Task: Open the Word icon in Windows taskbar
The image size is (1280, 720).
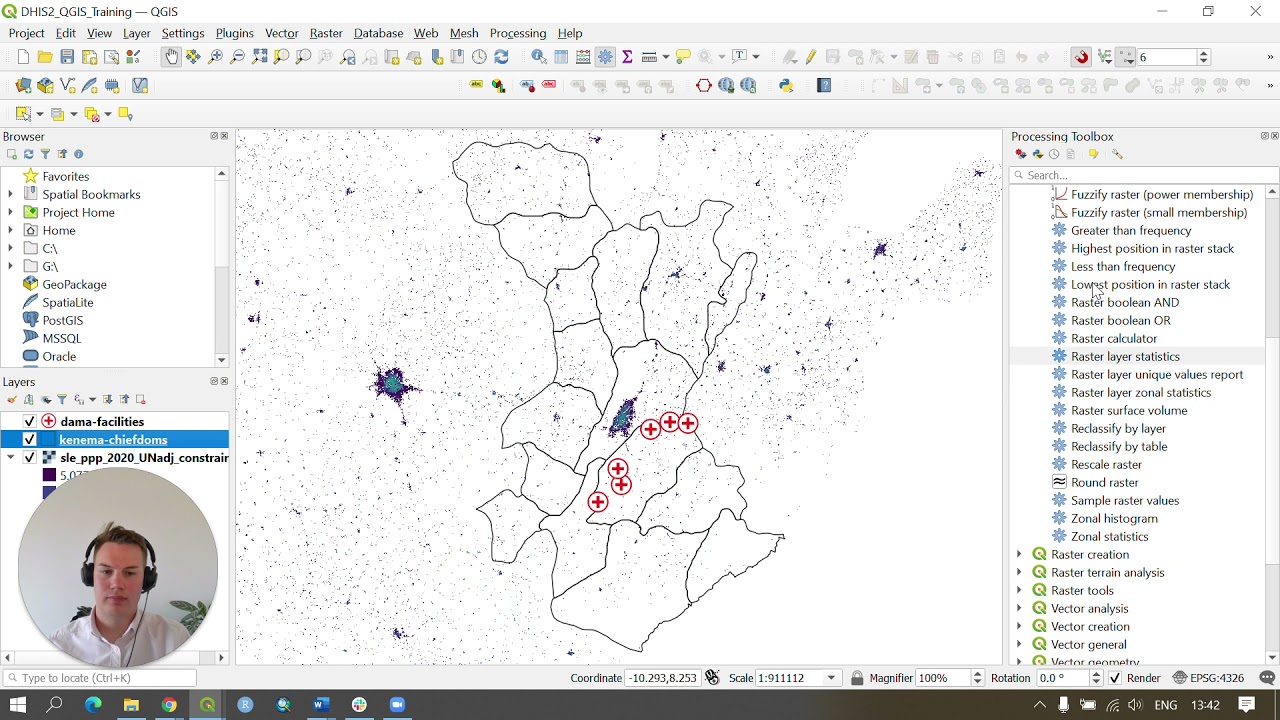Action: tap(321, 705)
